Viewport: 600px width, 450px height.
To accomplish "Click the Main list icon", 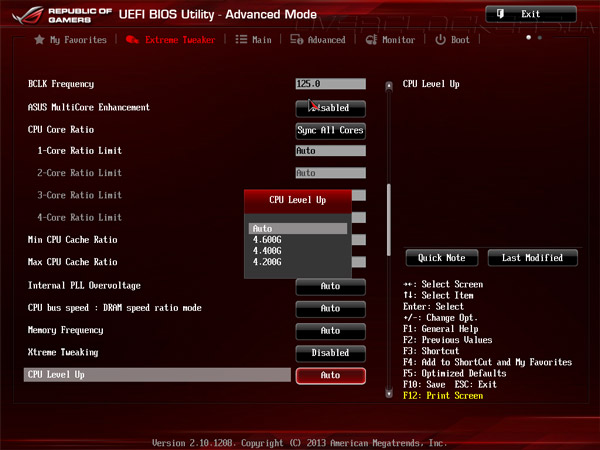I will pyautogui.click(x=241, y=39).
